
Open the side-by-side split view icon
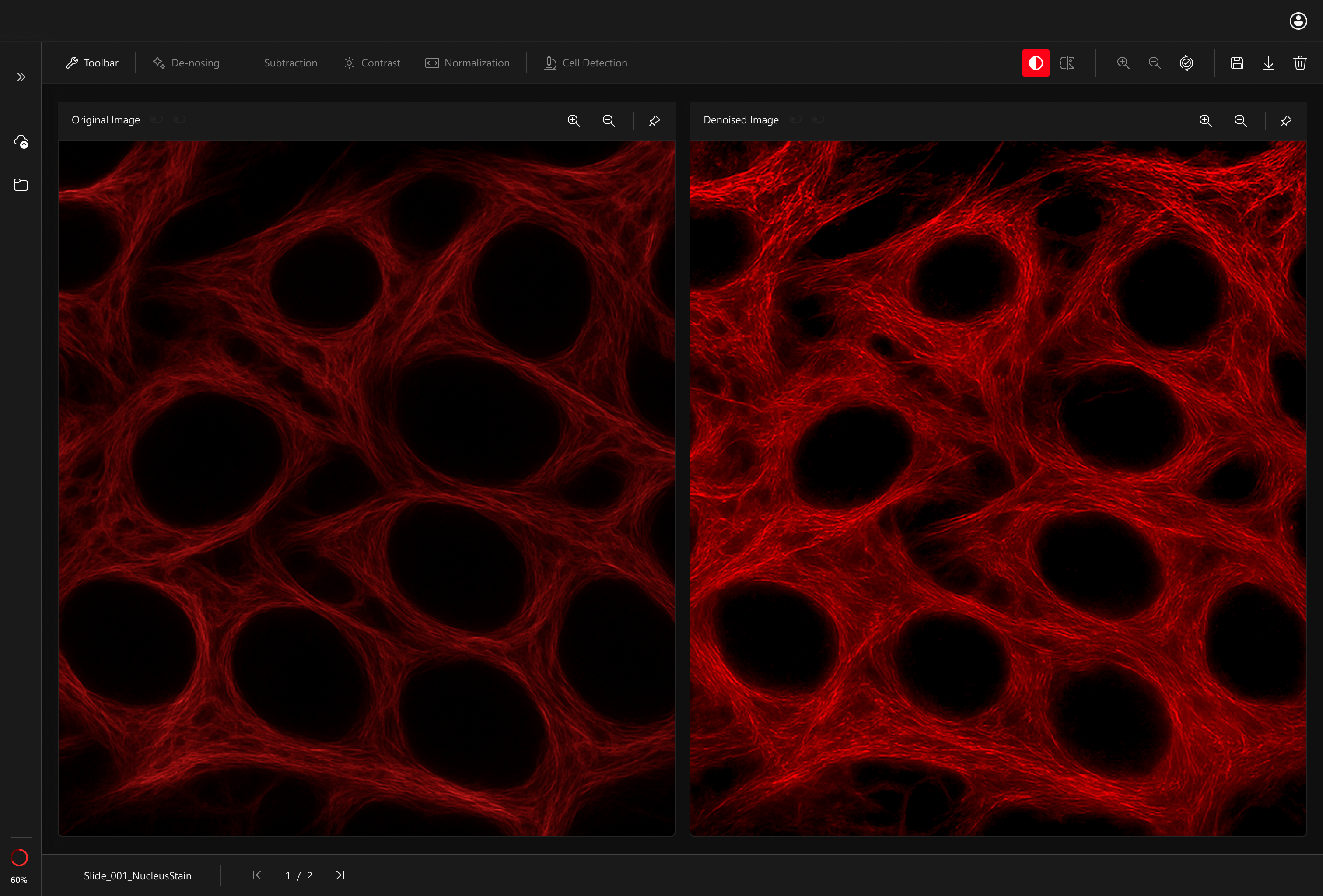pos(1067,63)
